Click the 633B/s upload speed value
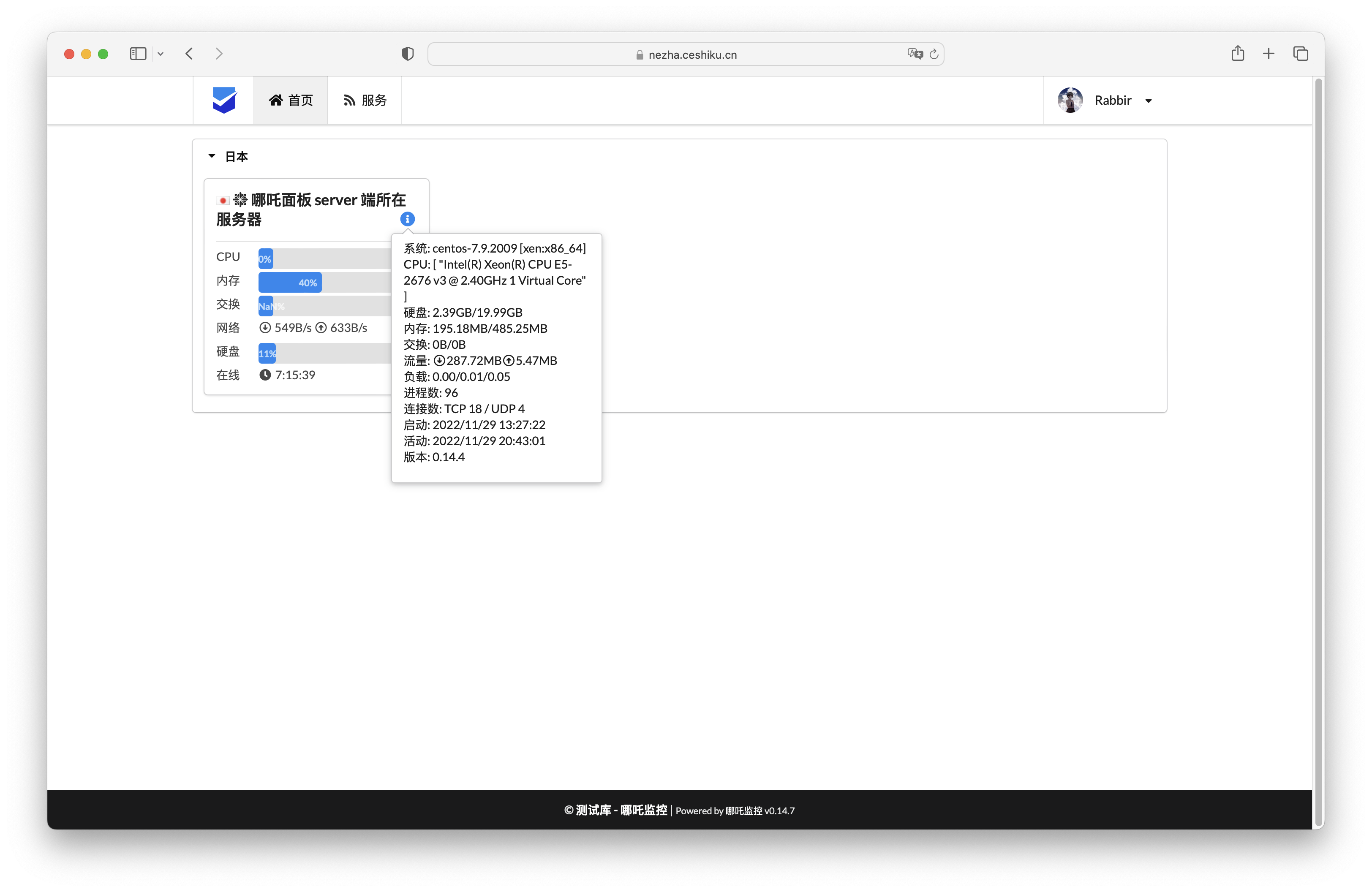The width and height of the screenshot is (1372, 892). 349,328
